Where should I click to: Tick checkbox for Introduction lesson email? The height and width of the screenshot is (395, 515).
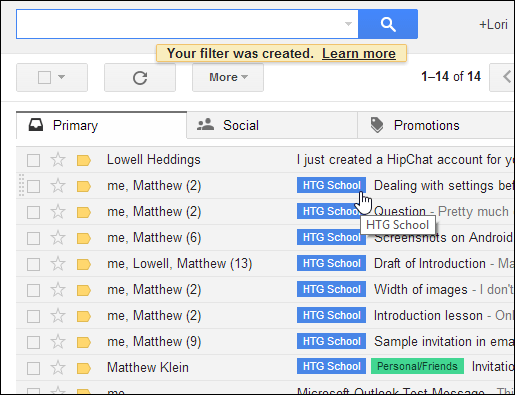pos(33,316)
